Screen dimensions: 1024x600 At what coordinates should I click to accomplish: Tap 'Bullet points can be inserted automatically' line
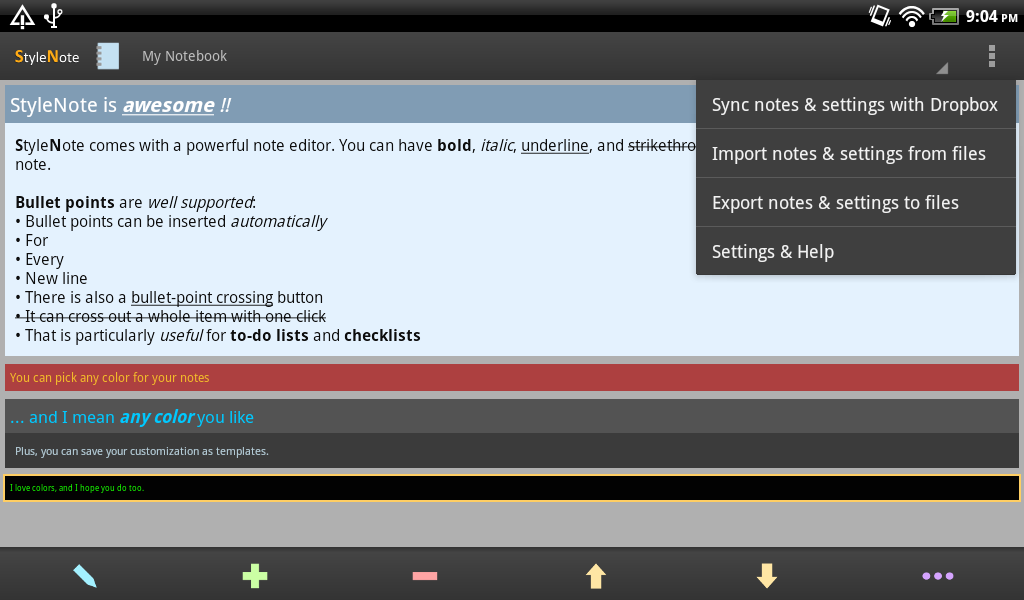pyautogui.click(x=171, y=221)
